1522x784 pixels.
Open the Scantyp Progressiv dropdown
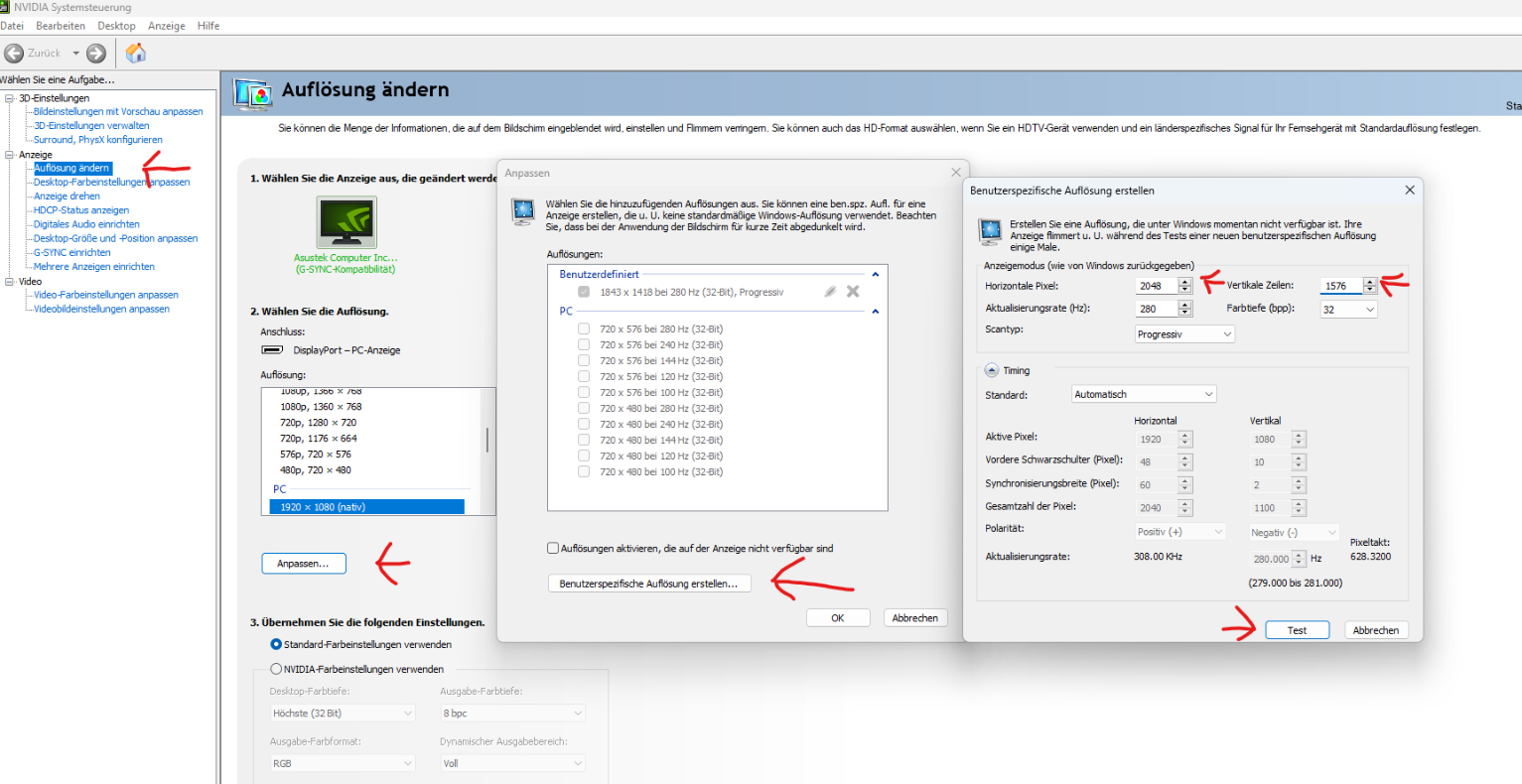point(1184,334)
